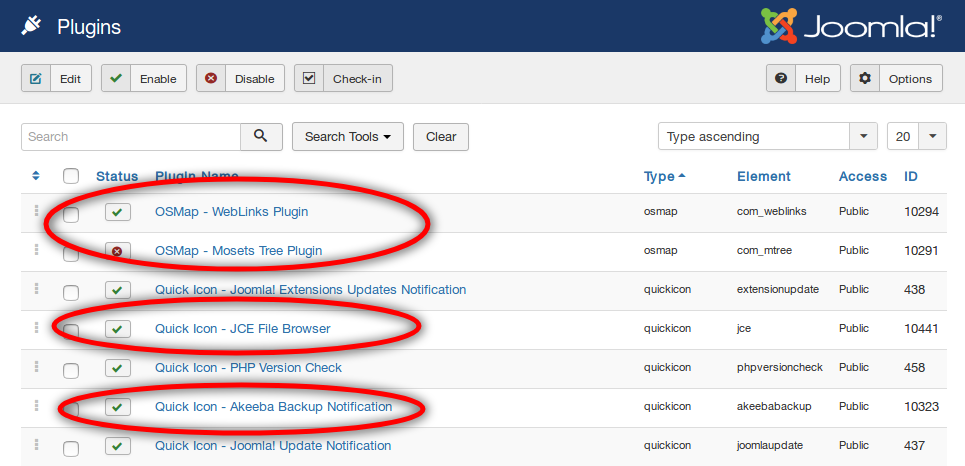Click the Help question mark icon
Screen dimensions: 965x466
pyautogui.click(x=781, y=79)
